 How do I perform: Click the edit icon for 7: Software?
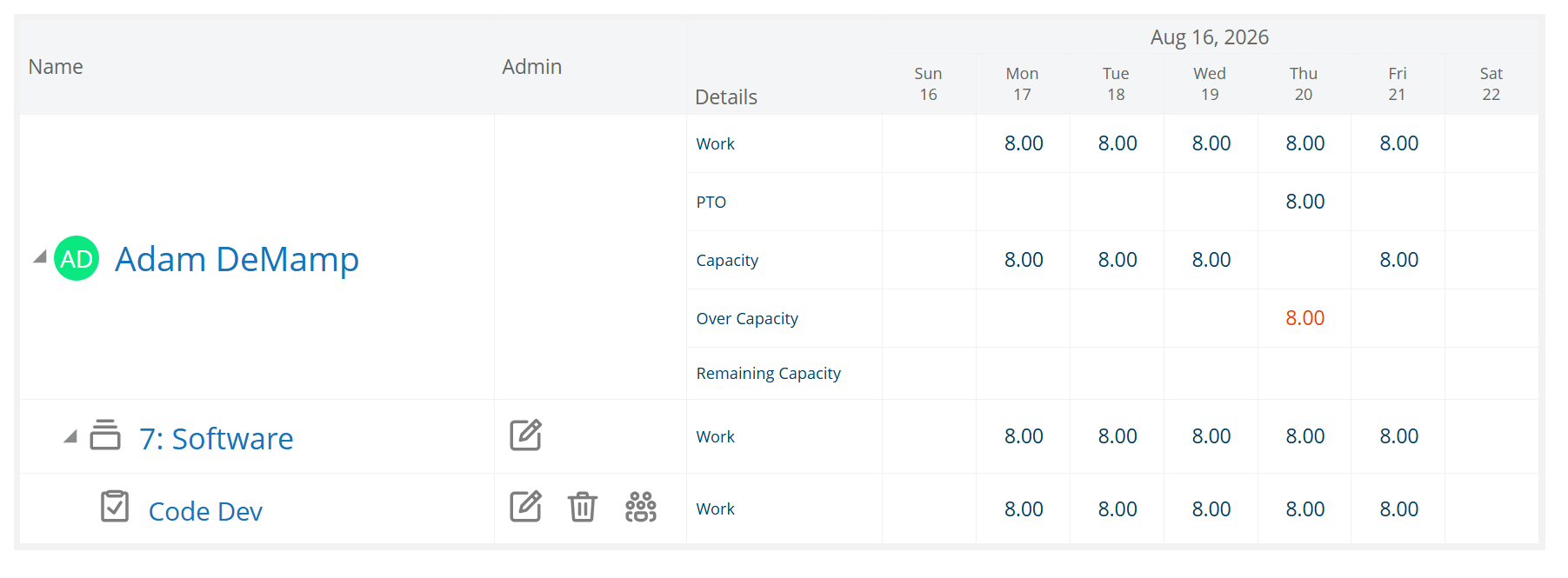(525, 435)
